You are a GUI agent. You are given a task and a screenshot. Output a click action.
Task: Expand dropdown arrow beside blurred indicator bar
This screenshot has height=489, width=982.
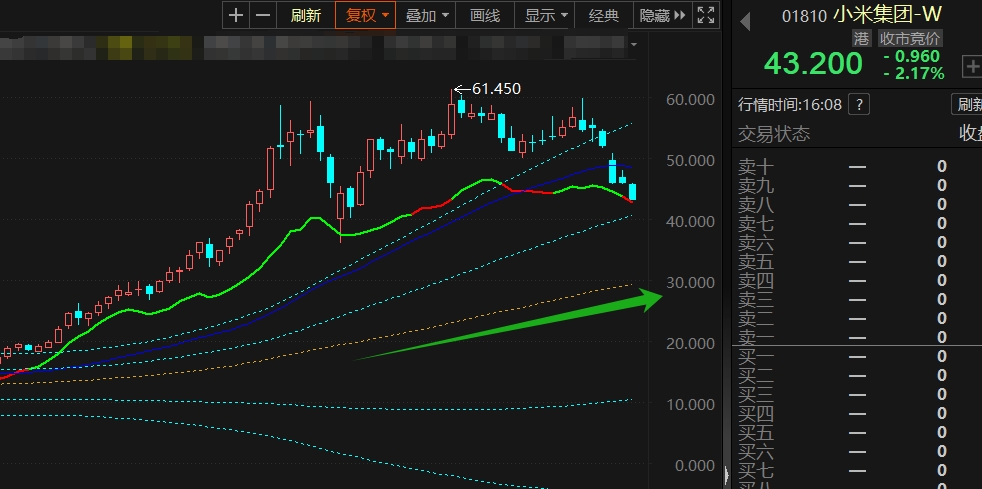tap(634, 44)
